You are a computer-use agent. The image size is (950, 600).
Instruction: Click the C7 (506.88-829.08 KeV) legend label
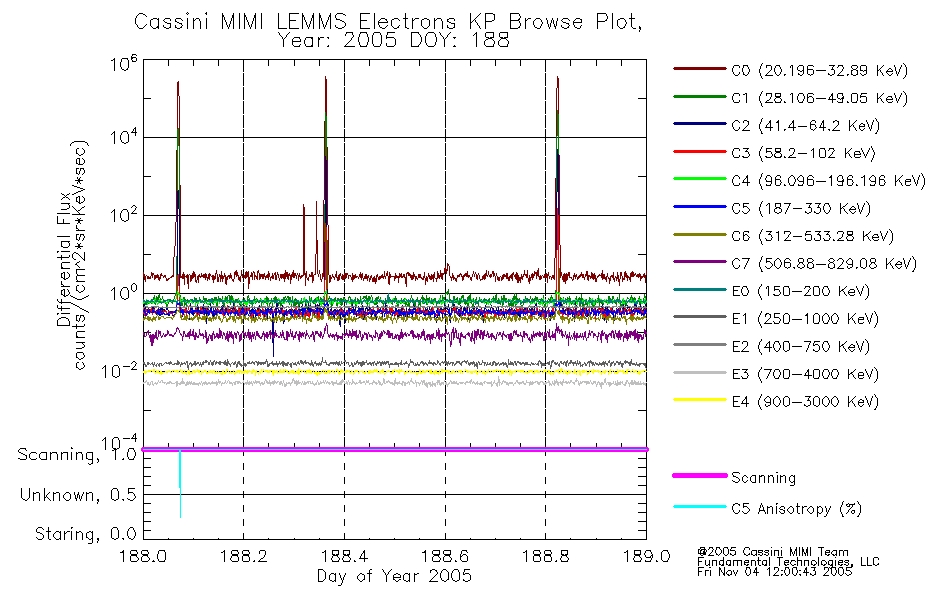click(824, 264)
